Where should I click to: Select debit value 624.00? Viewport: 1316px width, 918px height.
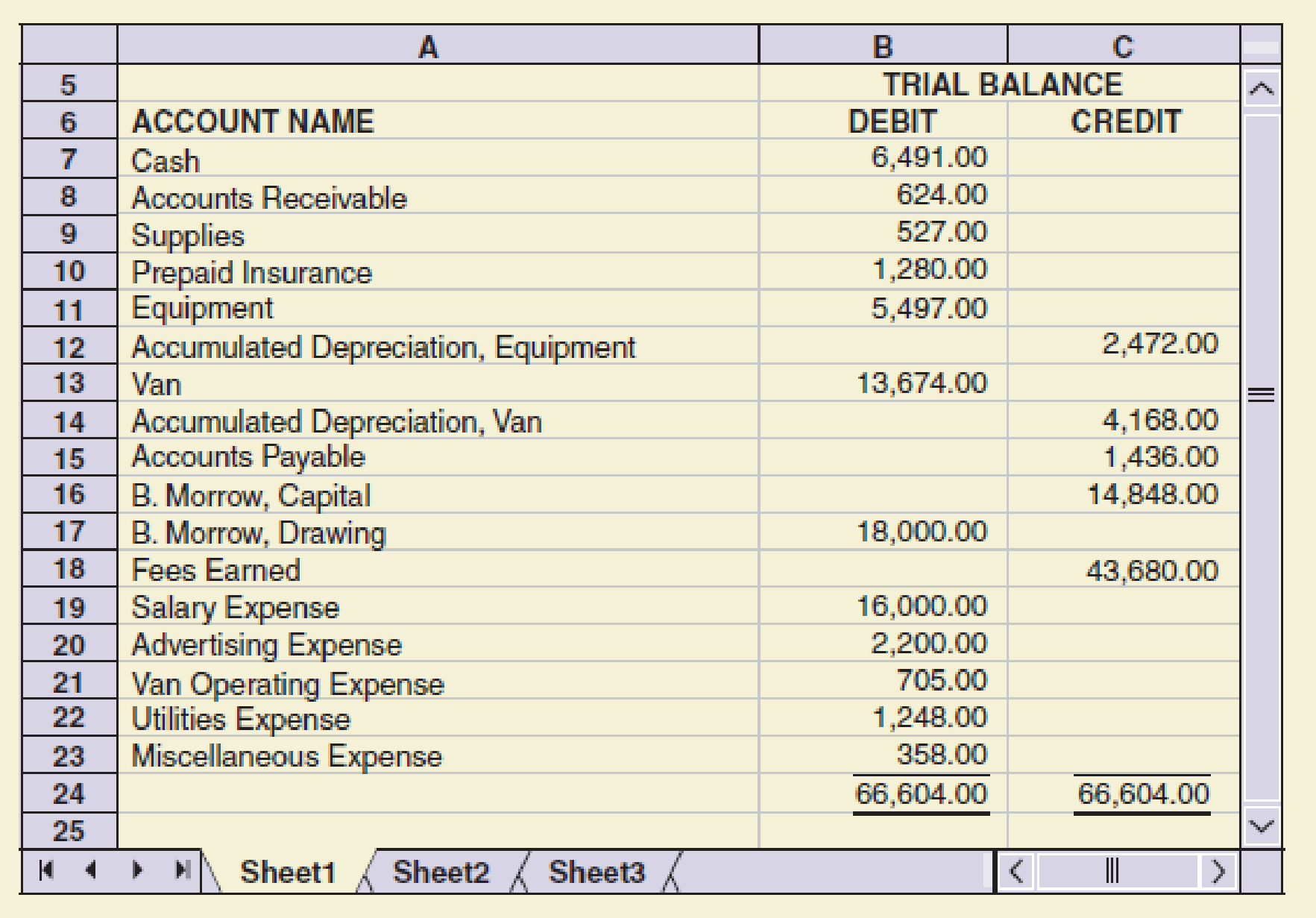click(x=883, y=196)
